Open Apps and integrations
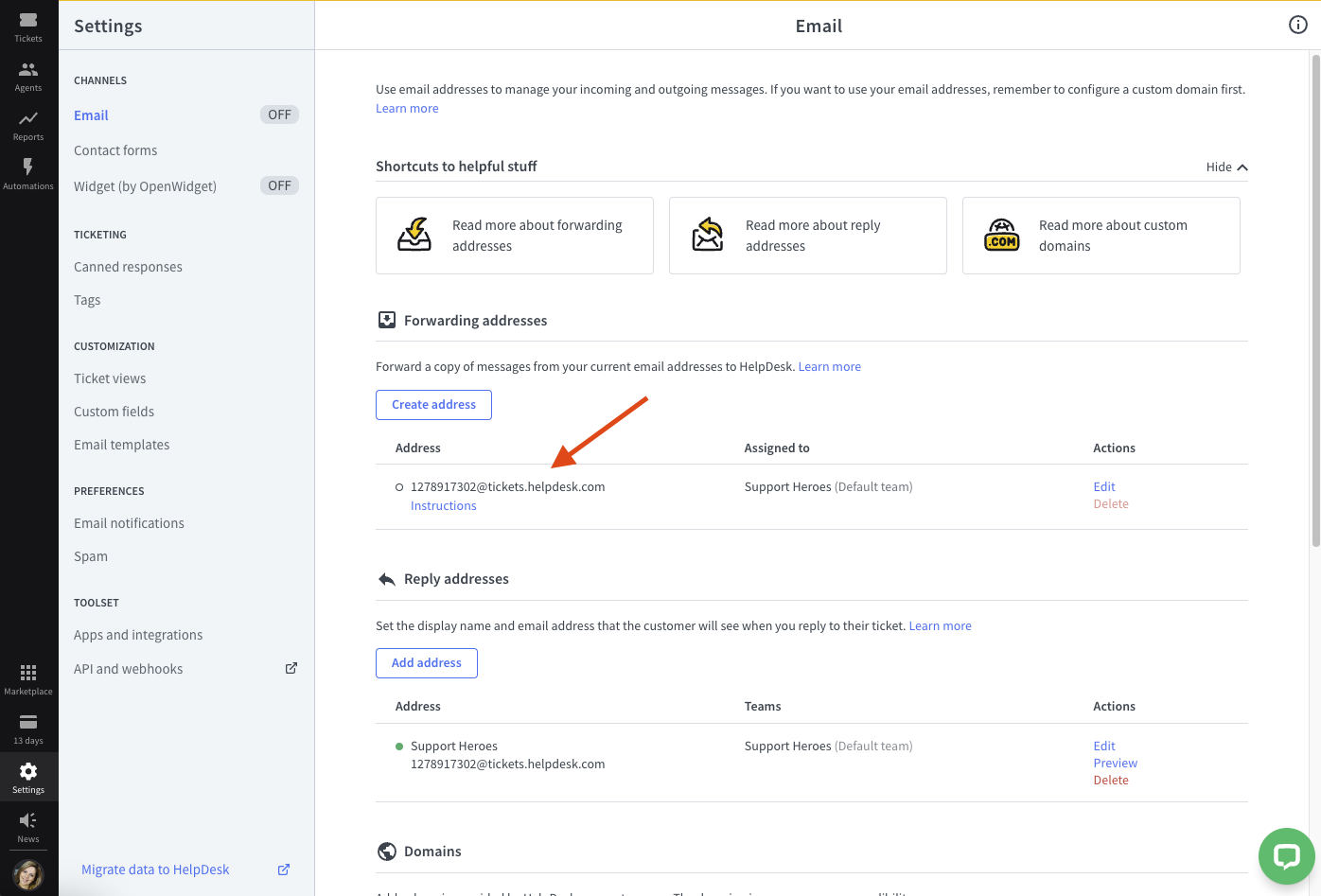1321x896 pixels. click(138, 635)
